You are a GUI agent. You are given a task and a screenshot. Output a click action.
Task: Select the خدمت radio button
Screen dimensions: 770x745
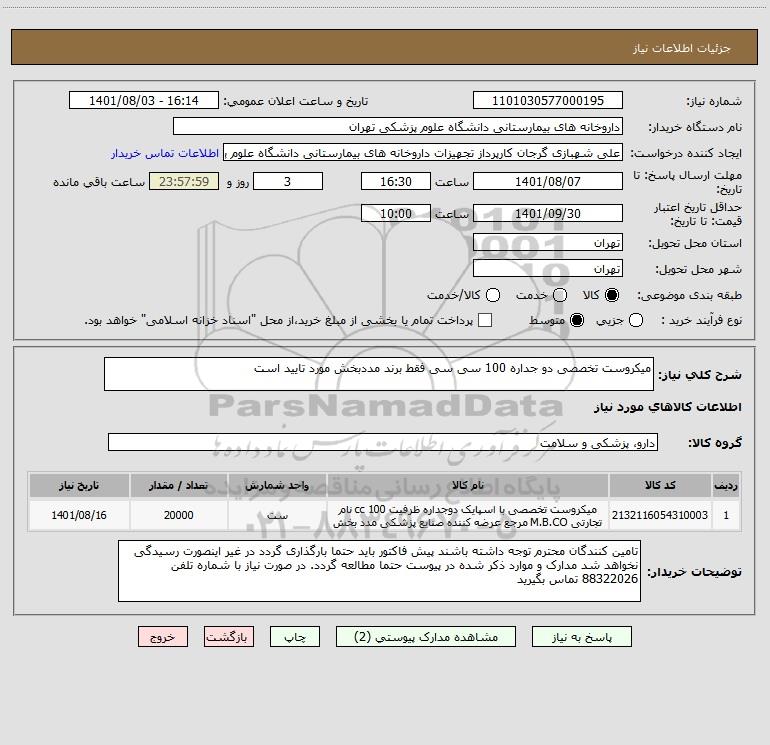pos(560,295)
